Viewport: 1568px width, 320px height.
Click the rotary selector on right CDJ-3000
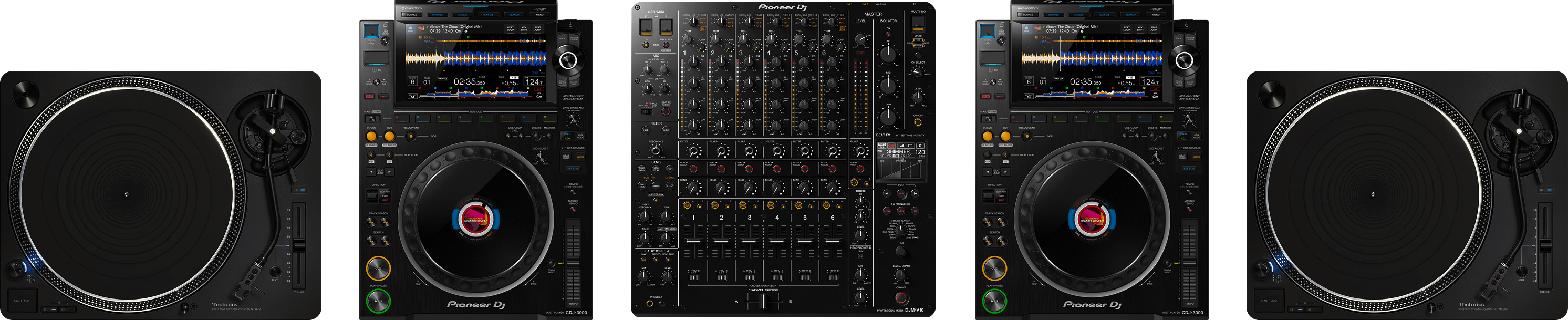pos(1184,60)
